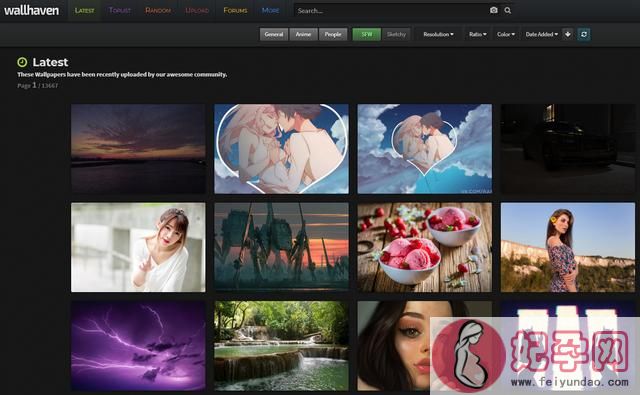This screenshot has height=395, width=640.
Task: Open the clouds and small heart anime wallpaper
Action: tap(425, 149)
